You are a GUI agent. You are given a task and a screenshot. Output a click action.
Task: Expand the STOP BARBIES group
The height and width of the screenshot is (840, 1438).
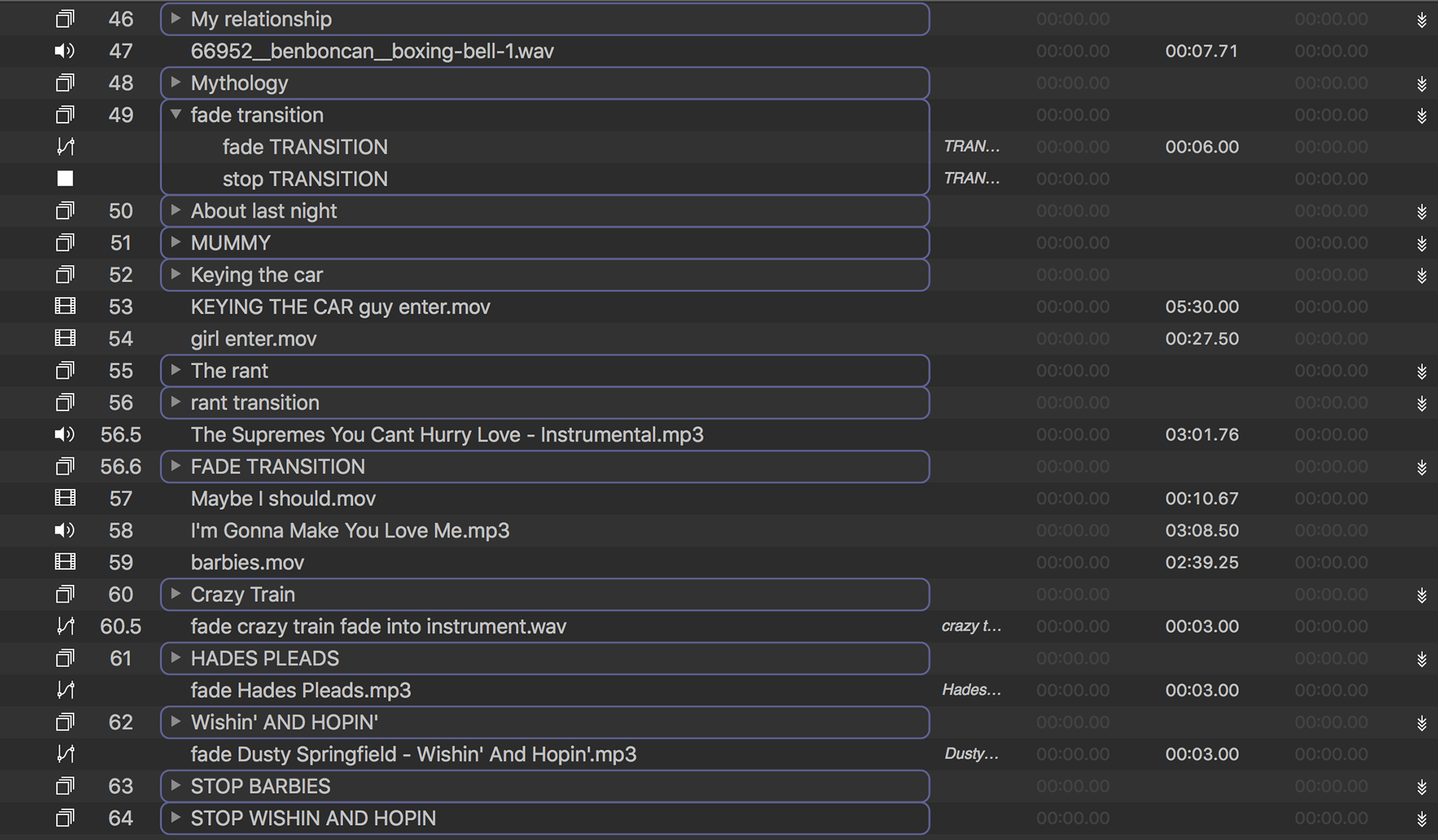(x=175, y=786)
